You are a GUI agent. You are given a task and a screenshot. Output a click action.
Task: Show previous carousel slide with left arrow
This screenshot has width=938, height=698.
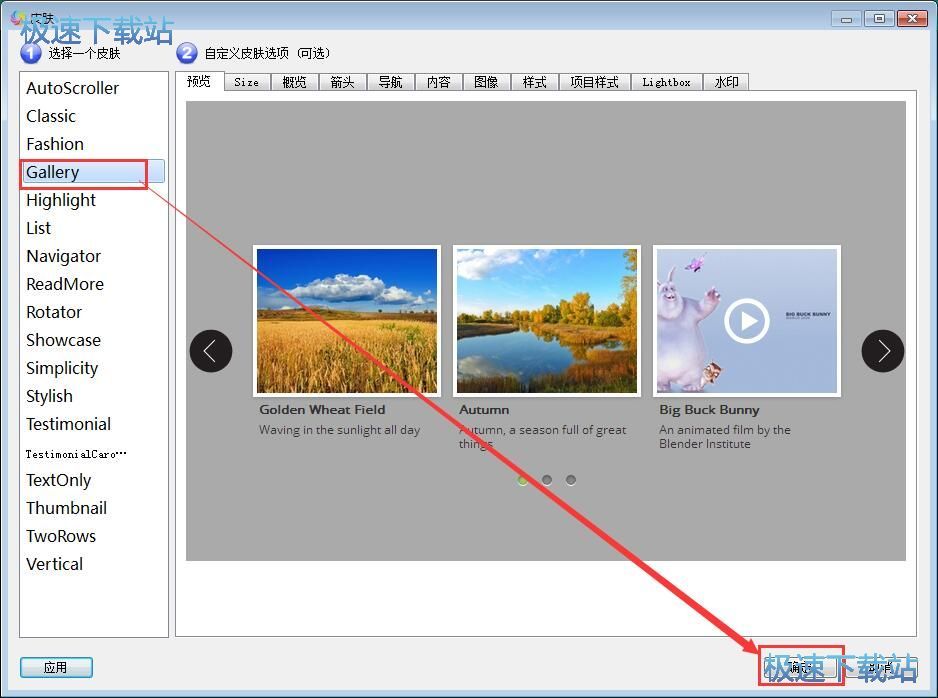click(x=211, y=351)
